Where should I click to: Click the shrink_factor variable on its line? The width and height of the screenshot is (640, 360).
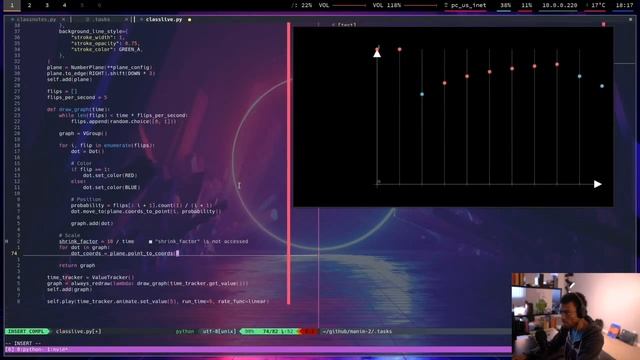[x=78, y=242]
